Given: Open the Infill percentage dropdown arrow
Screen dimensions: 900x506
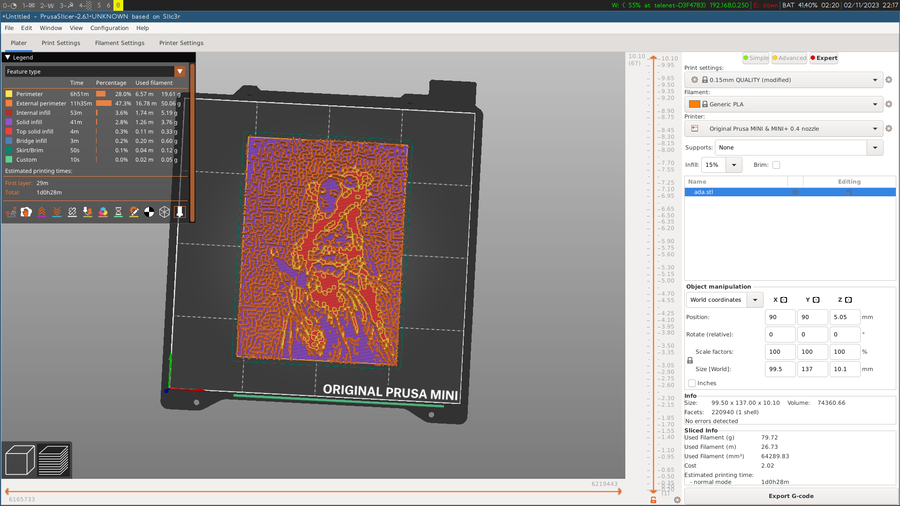Looking at the screenshot, I should coord(734,165).
